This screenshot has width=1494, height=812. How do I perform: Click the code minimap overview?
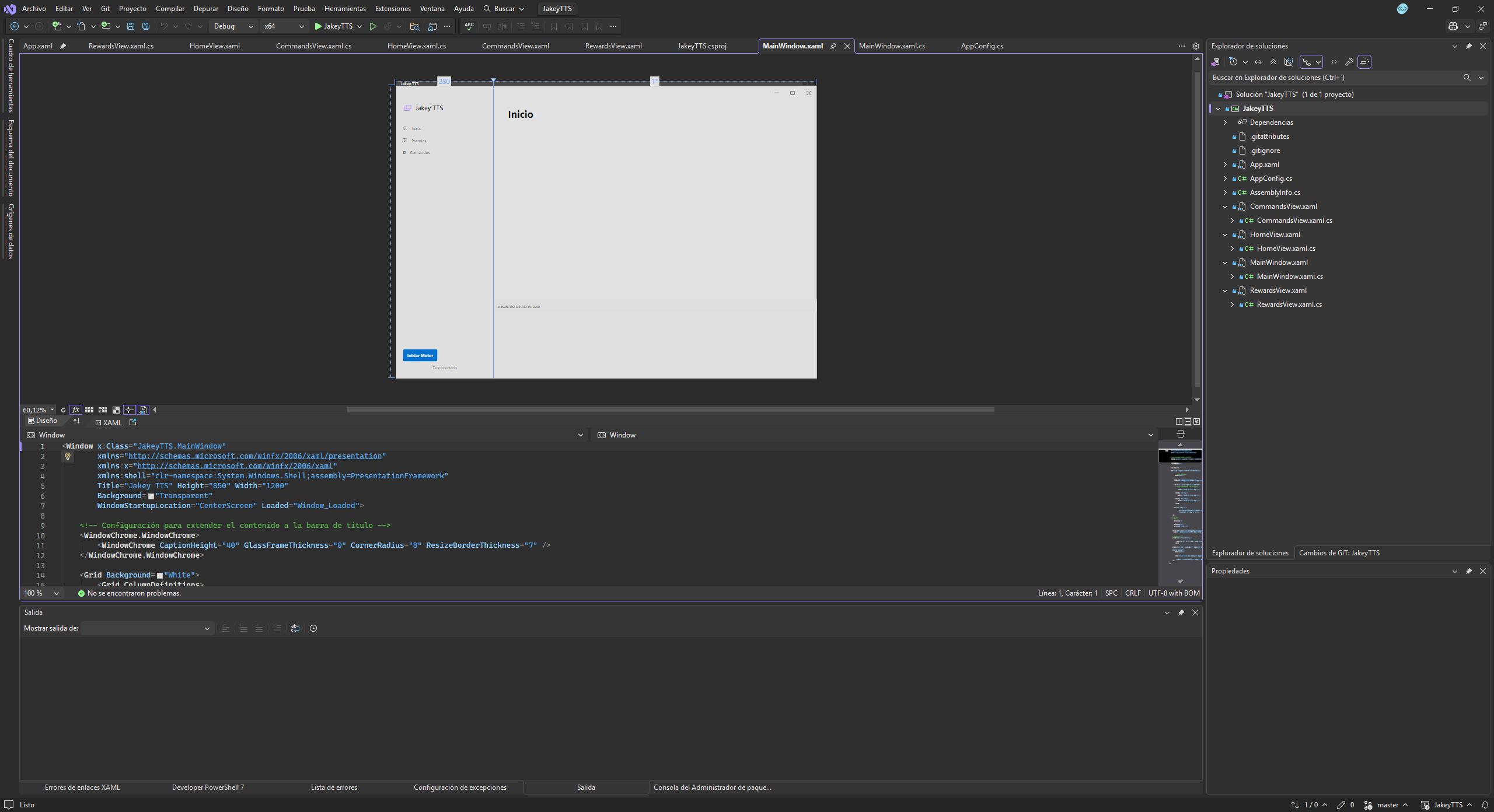click(1180, 513)
